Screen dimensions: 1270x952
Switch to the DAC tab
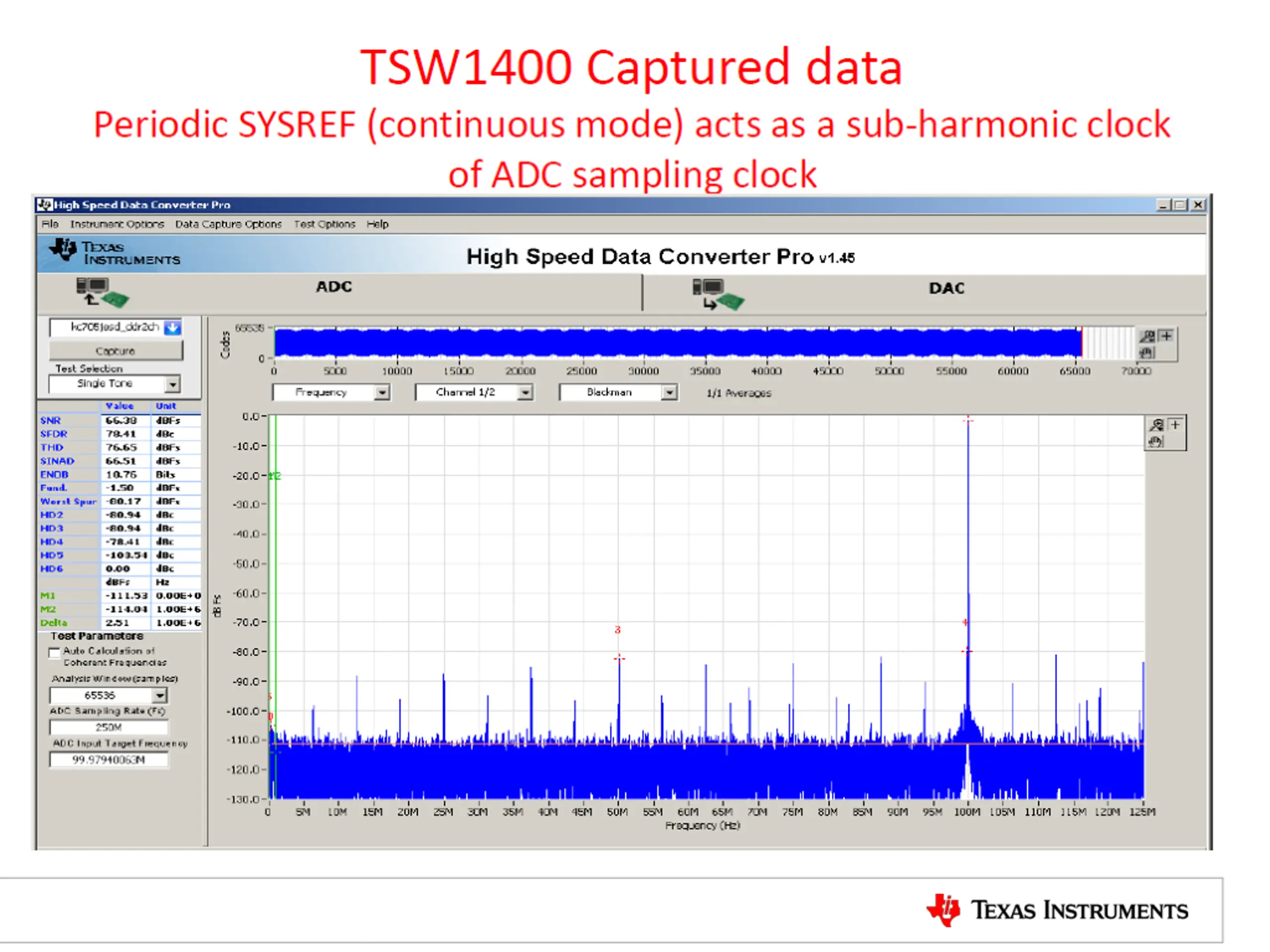pyautogui.click(x=947, y=288)
